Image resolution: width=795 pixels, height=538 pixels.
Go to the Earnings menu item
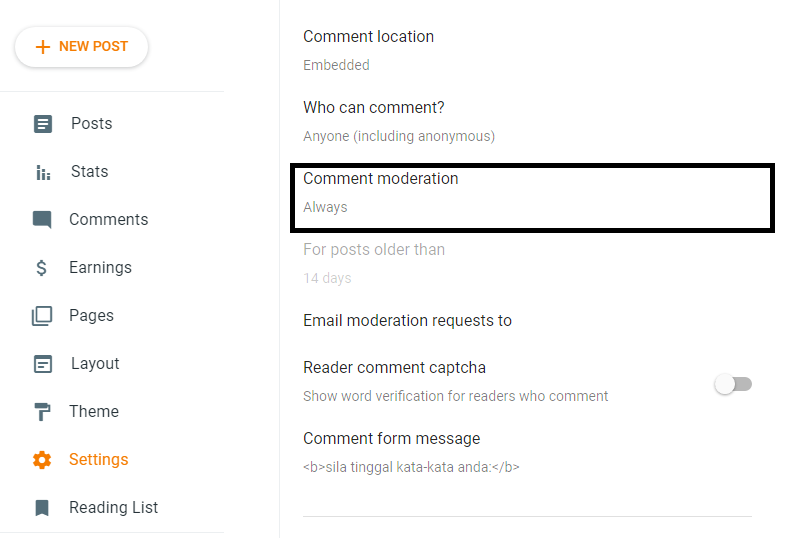100,268
